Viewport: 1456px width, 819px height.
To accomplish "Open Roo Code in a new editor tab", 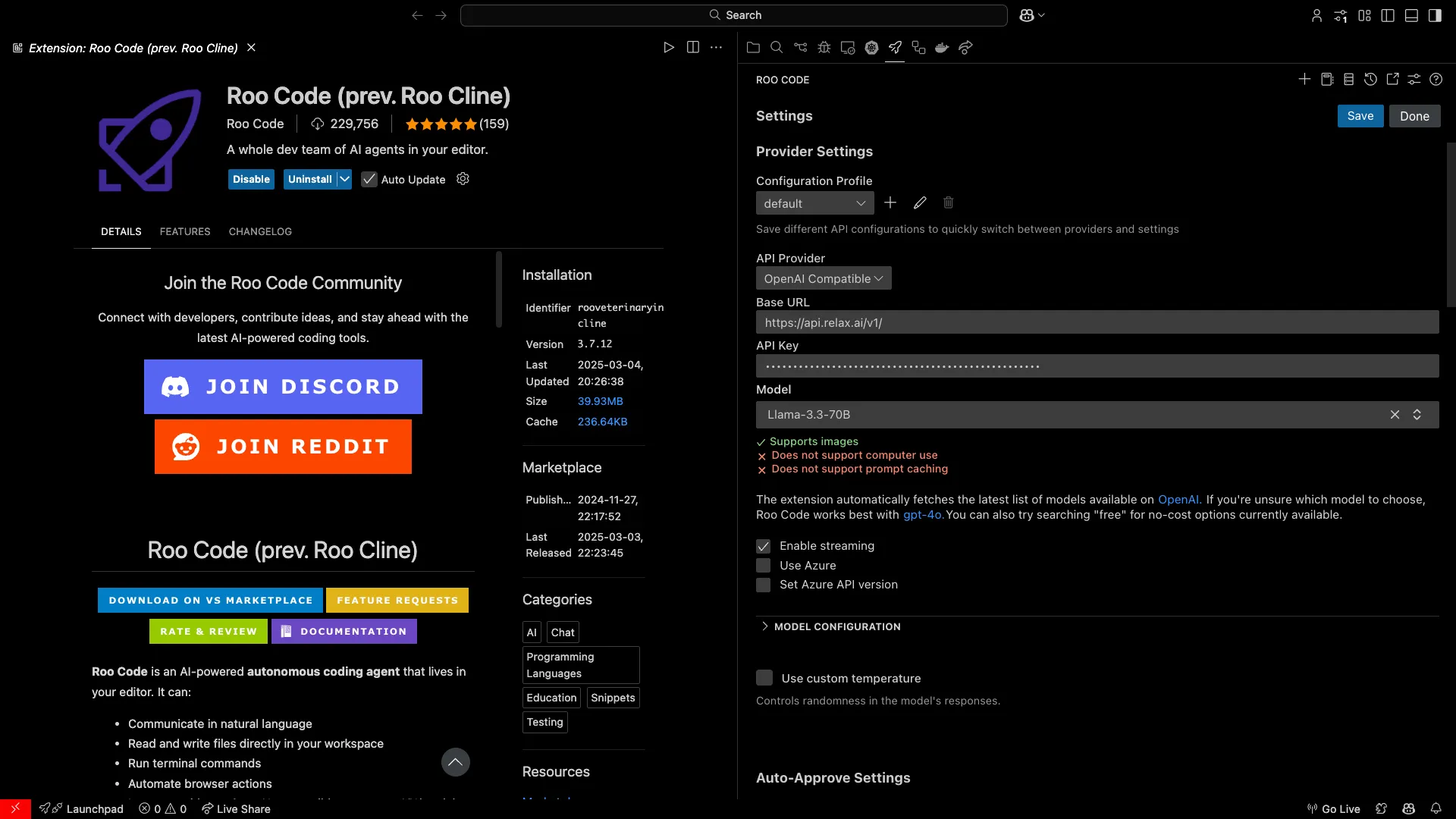I will coord(1392,80).
